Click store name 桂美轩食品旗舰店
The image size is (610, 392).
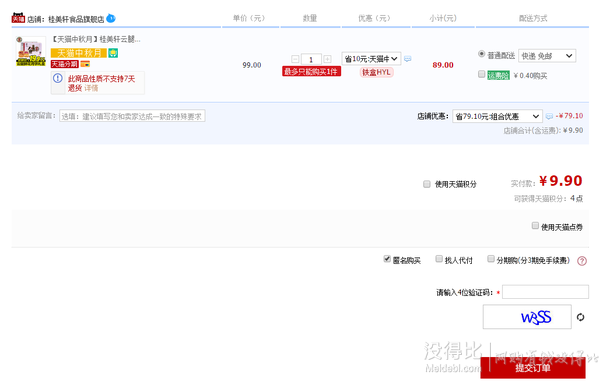pyautogui.click(x=76, y=19)
